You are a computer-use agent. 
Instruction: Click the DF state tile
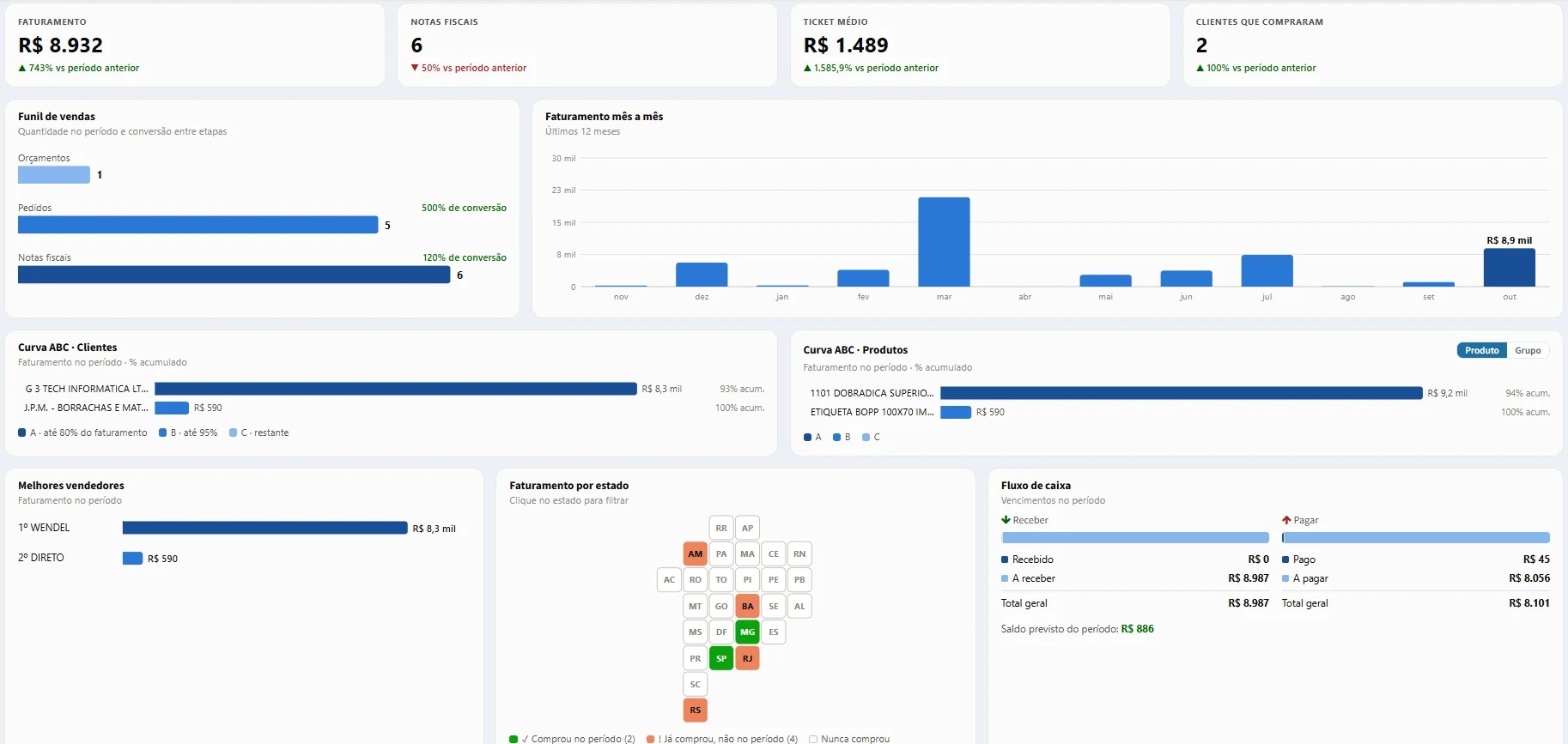721,632
